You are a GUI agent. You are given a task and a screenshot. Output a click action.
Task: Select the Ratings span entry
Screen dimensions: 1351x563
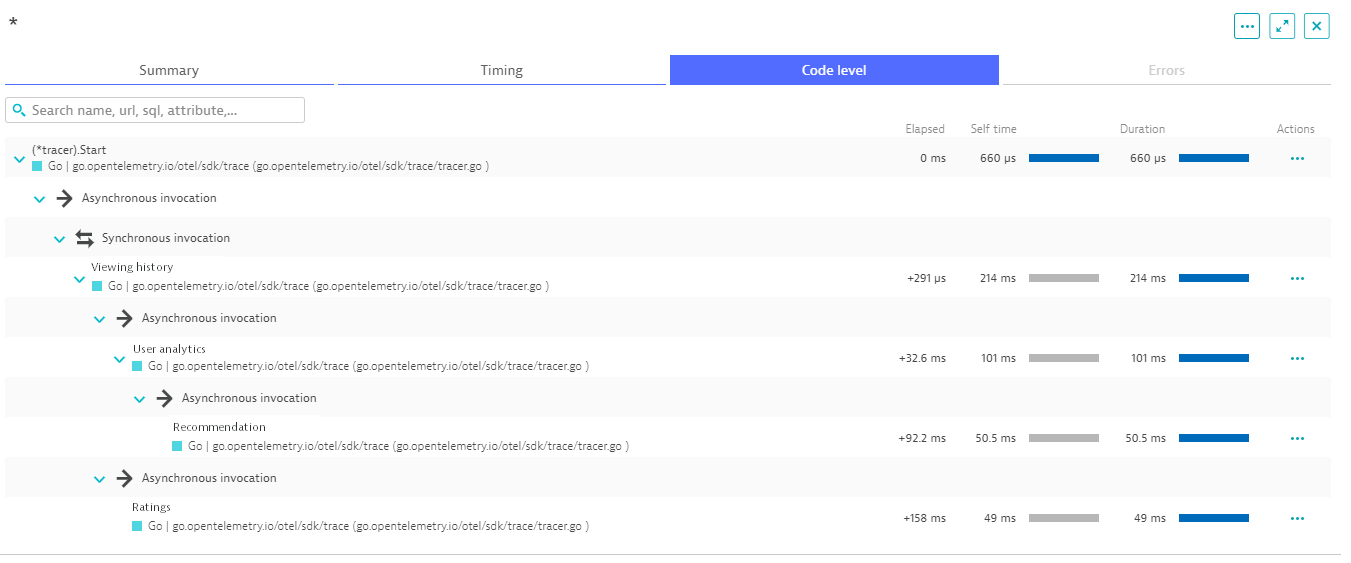(151, 507)
